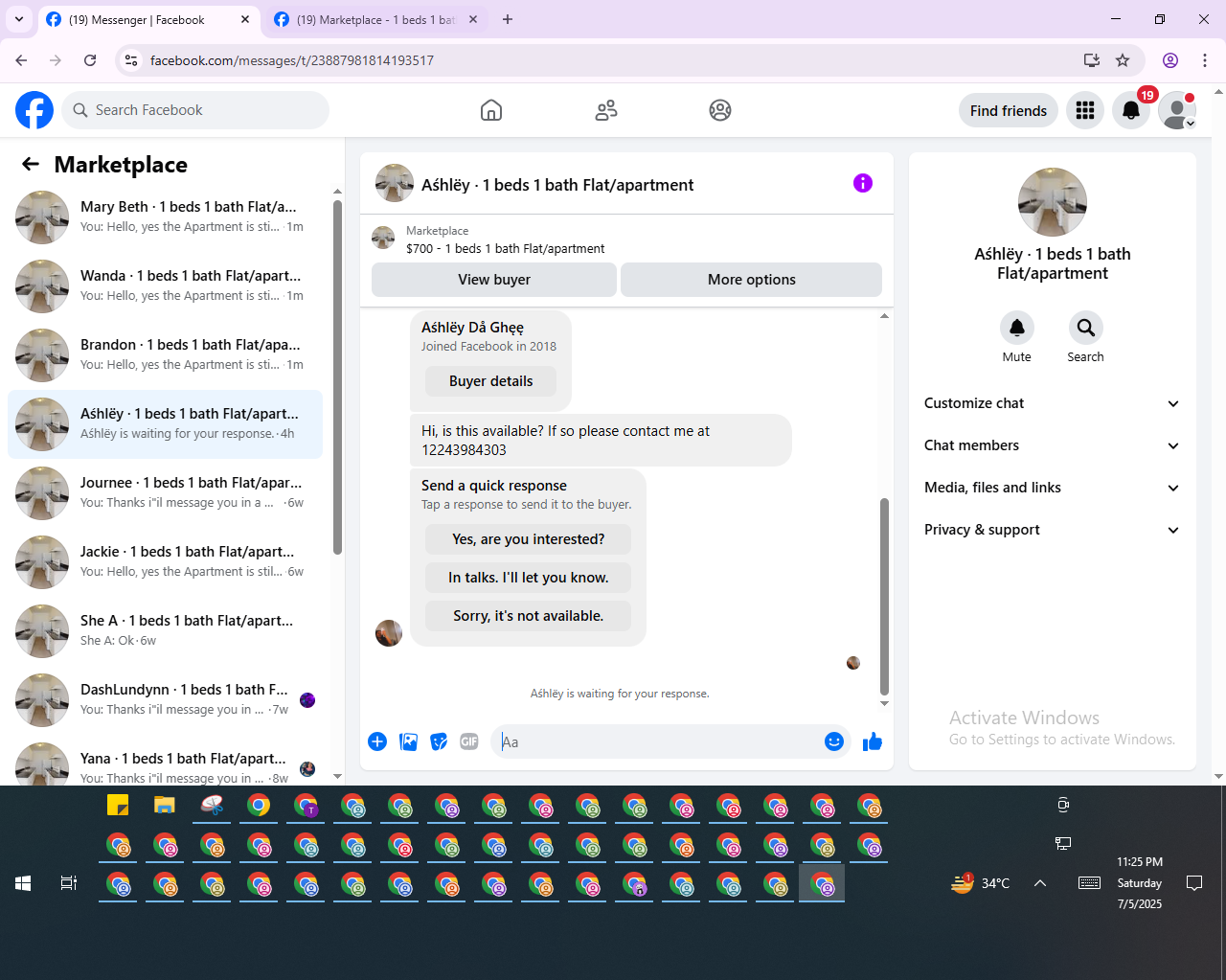Expand Media, files and links section

[x=1053, y=488]
